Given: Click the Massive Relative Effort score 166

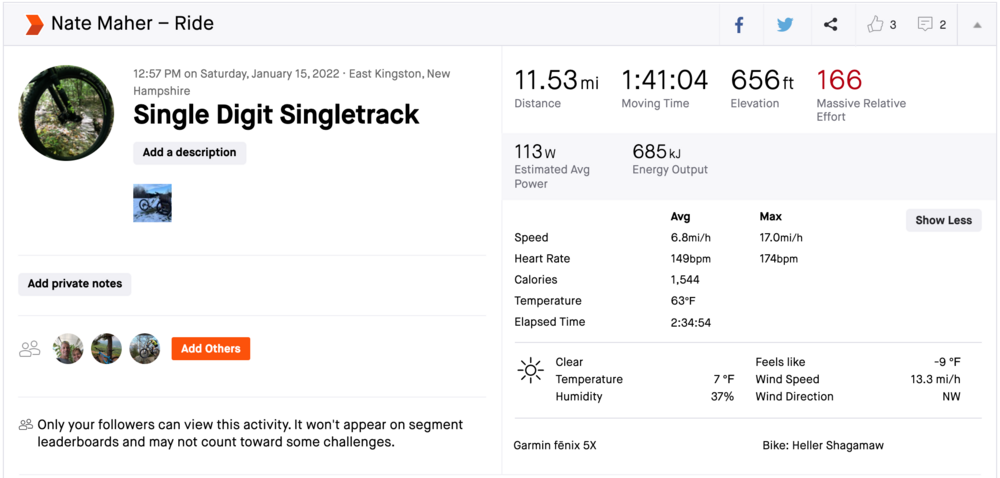Looking at the screenshot, I should (x=838, y=80).
